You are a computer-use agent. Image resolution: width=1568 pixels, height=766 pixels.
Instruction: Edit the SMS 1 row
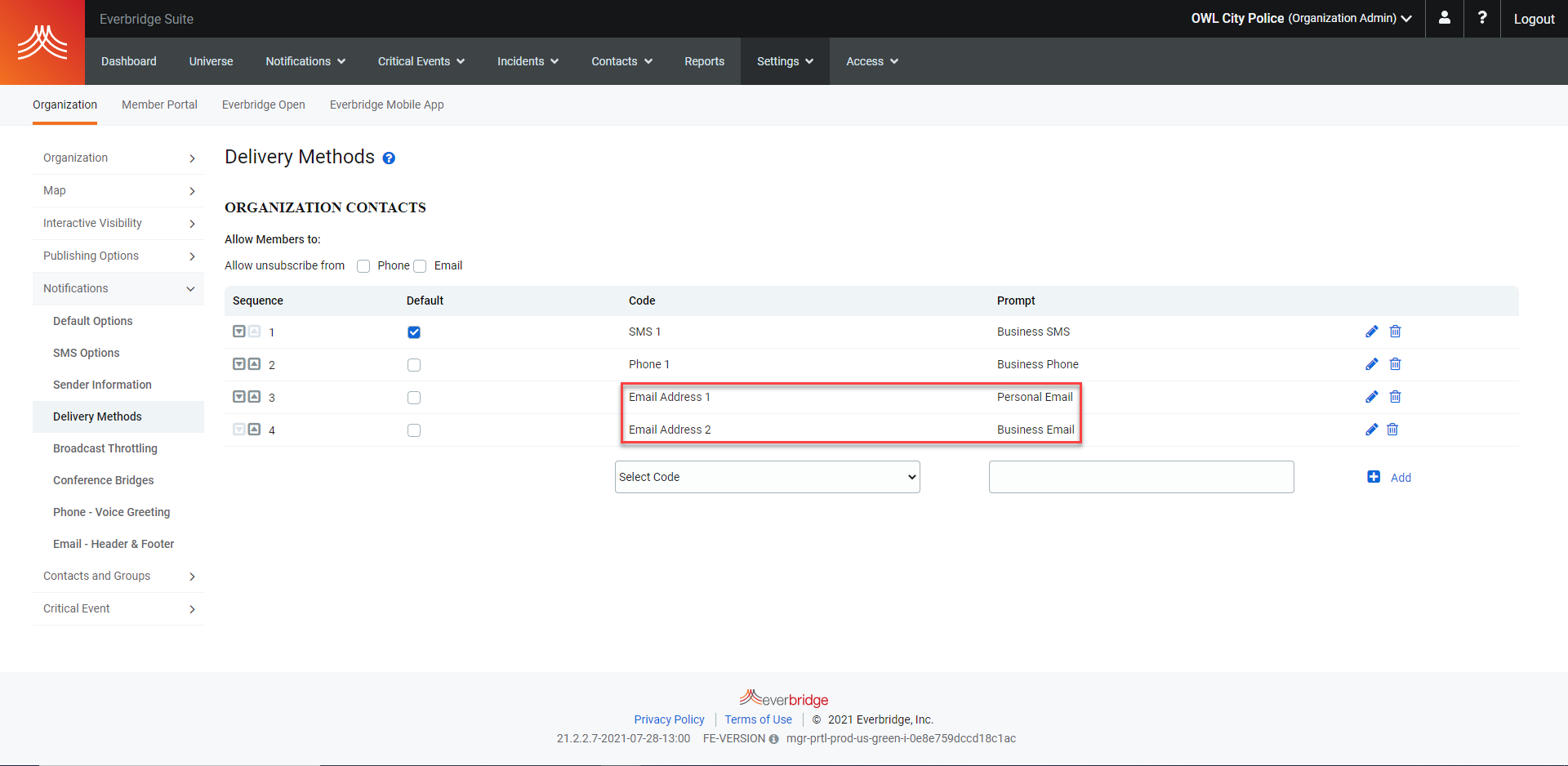pyautogui.click(x=1371, y=332)
